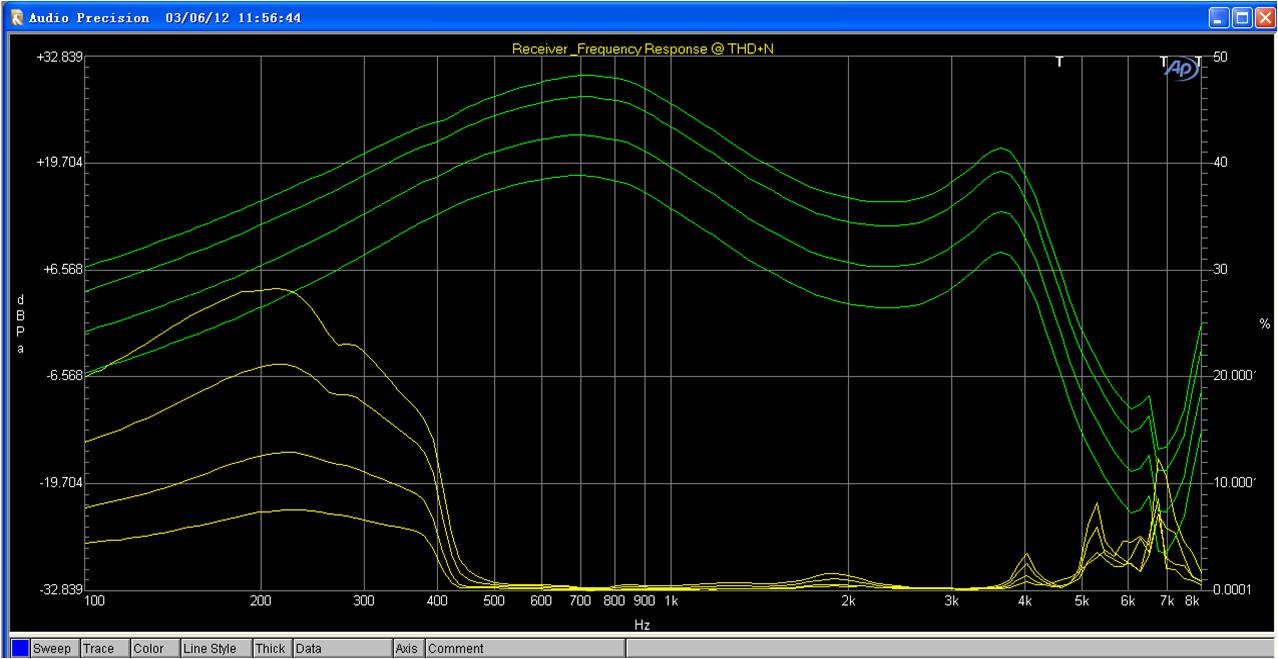Click the 5k frequency axis tick label
This screenshot has height=659, width=1278.
tap(1082, 602)
